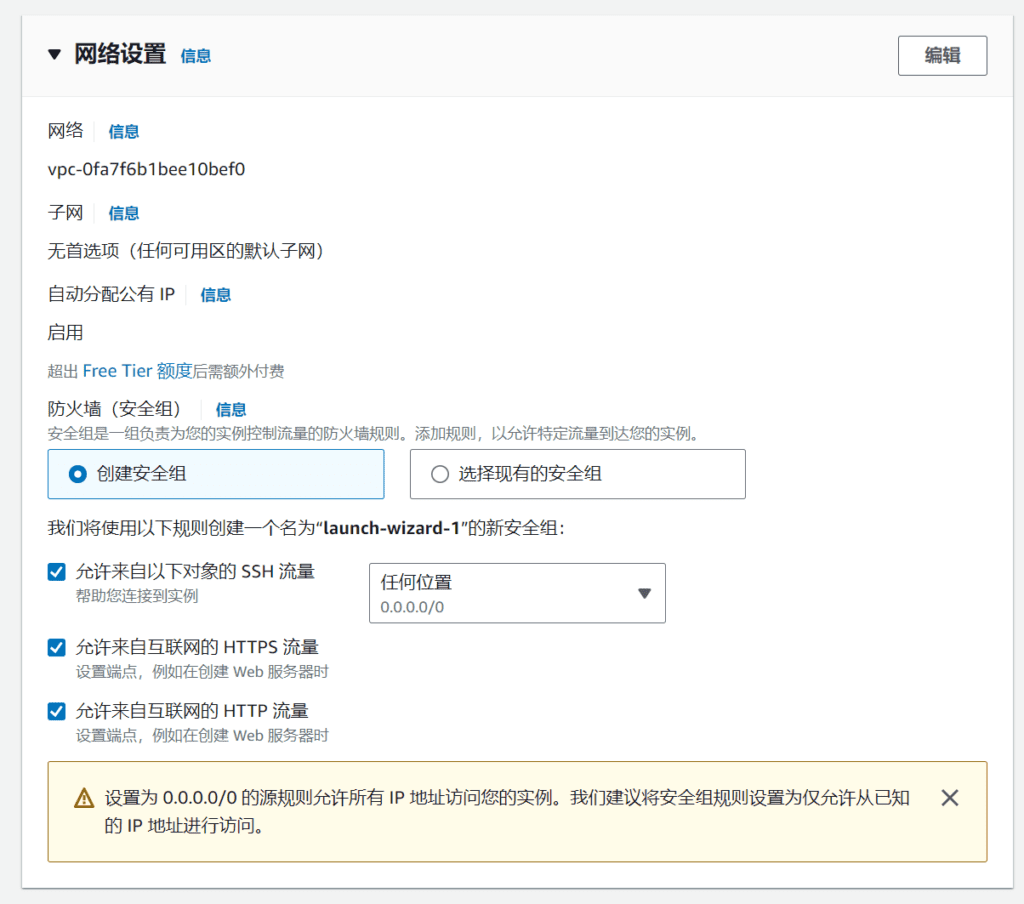Collapse the 网络设置 section via its triangle
1024x904 pixels.
pyautogui.click(x=55, y=55)
